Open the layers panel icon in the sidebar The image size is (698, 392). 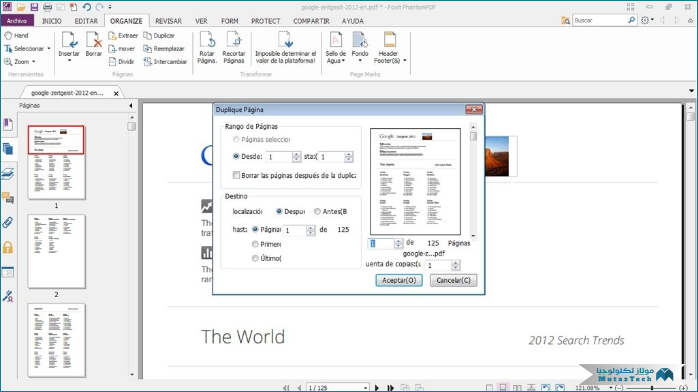pos(8,174)
